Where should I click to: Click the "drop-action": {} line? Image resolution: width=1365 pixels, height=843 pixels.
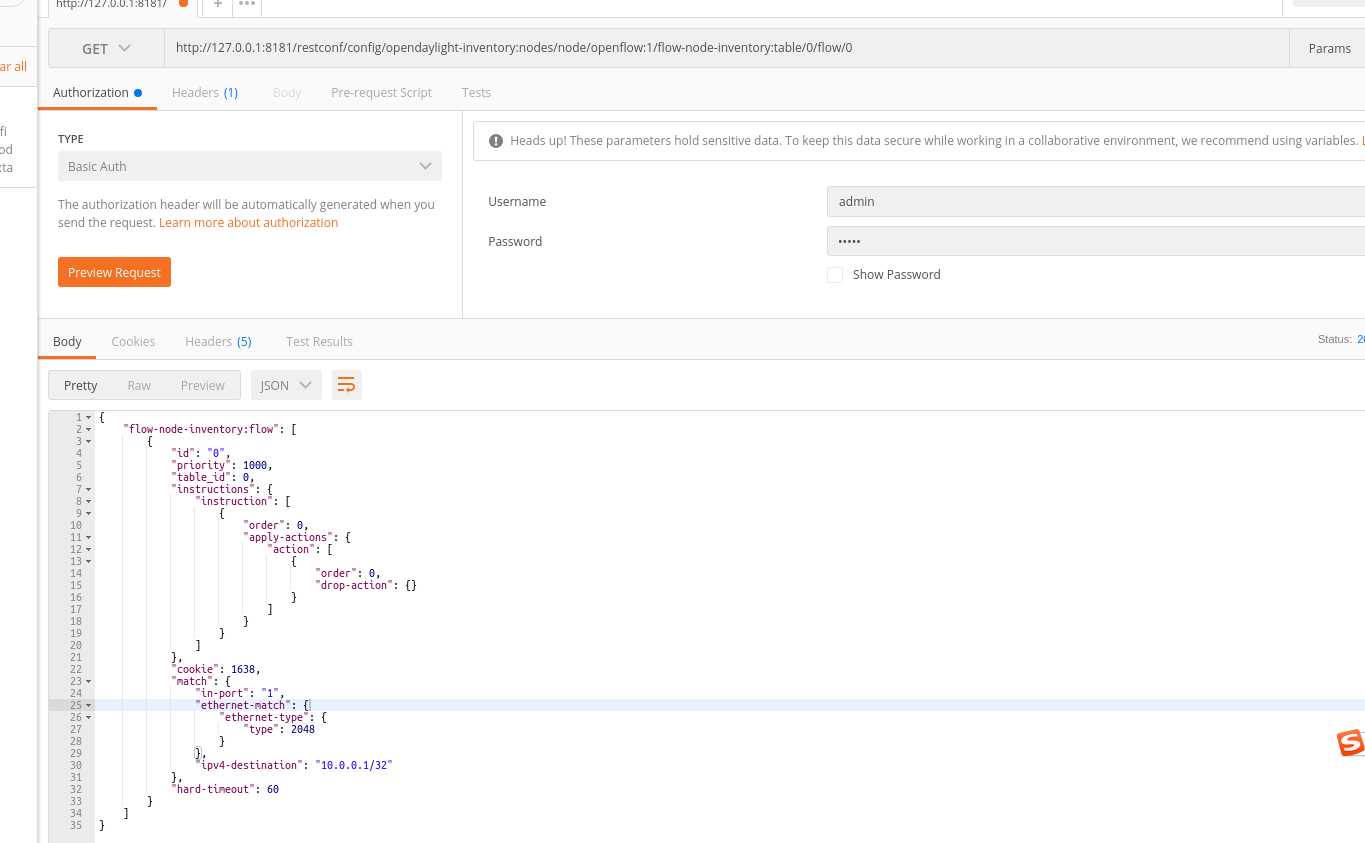(x=365, y=585)
